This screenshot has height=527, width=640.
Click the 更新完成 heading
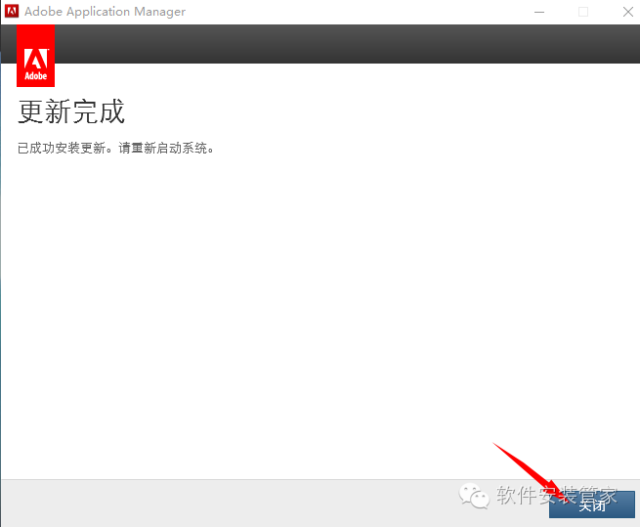pos(71,110)
